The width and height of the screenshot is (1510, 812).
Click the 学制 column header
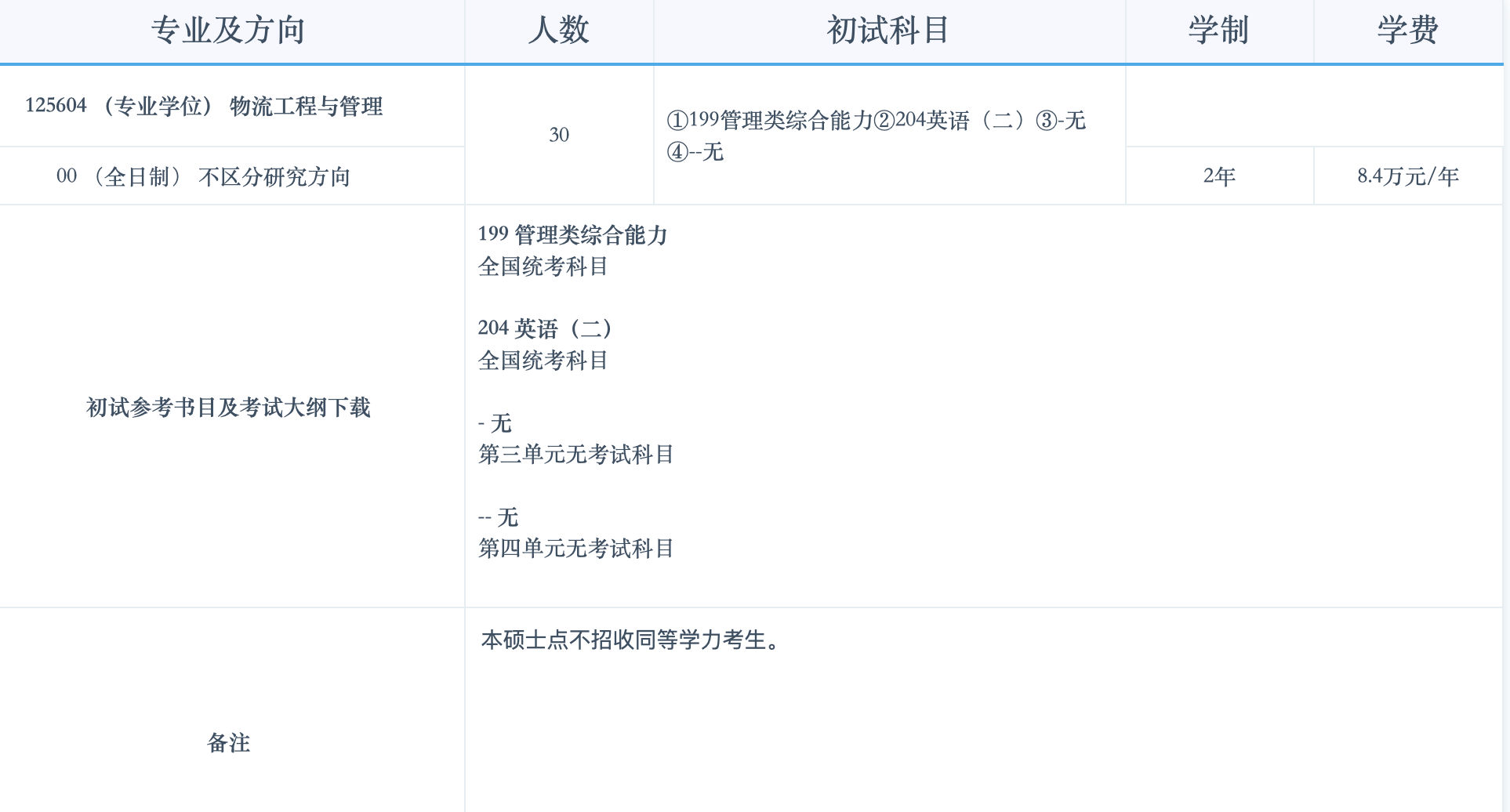[1218, 31]
